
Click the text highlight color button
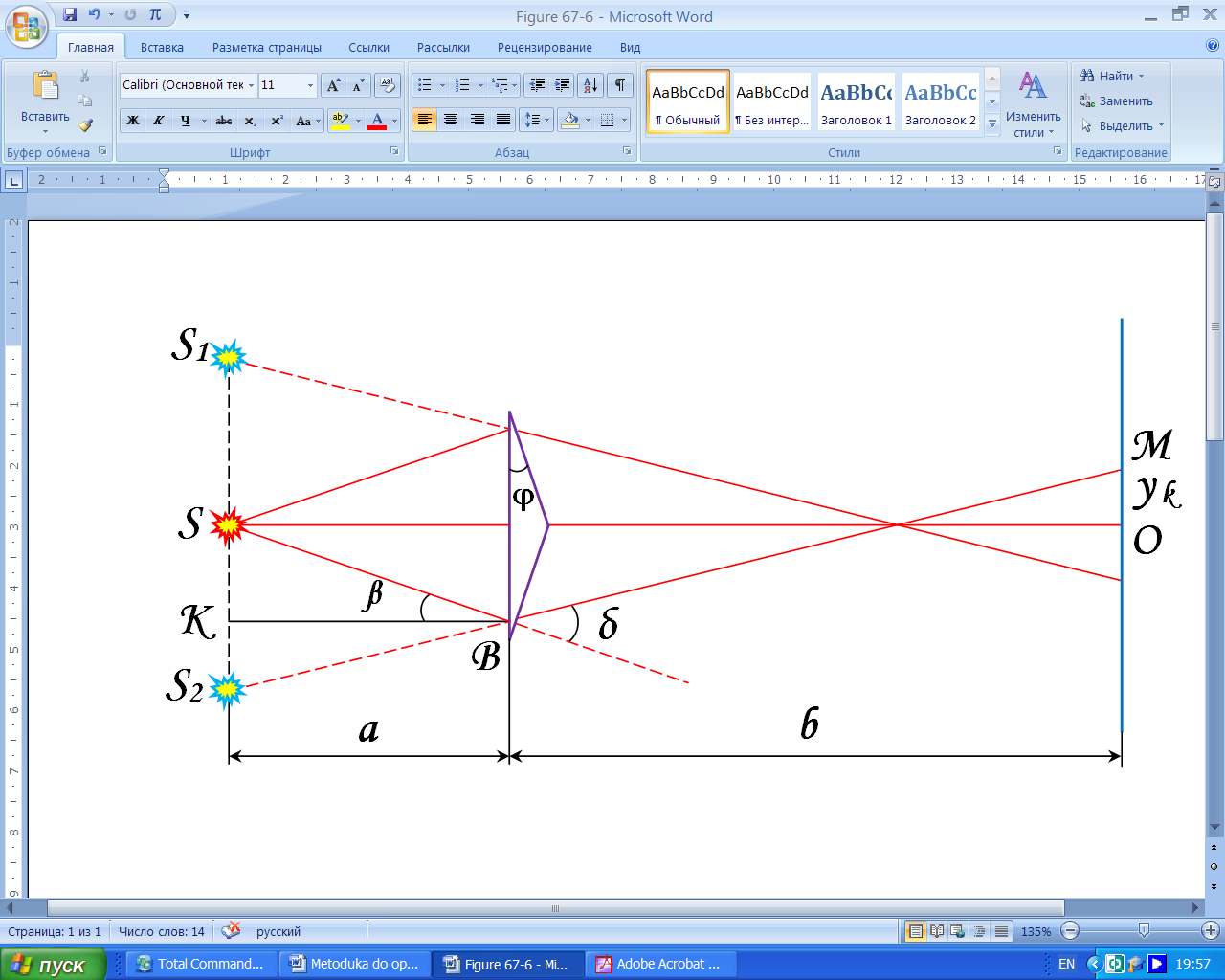coord(339,121)
